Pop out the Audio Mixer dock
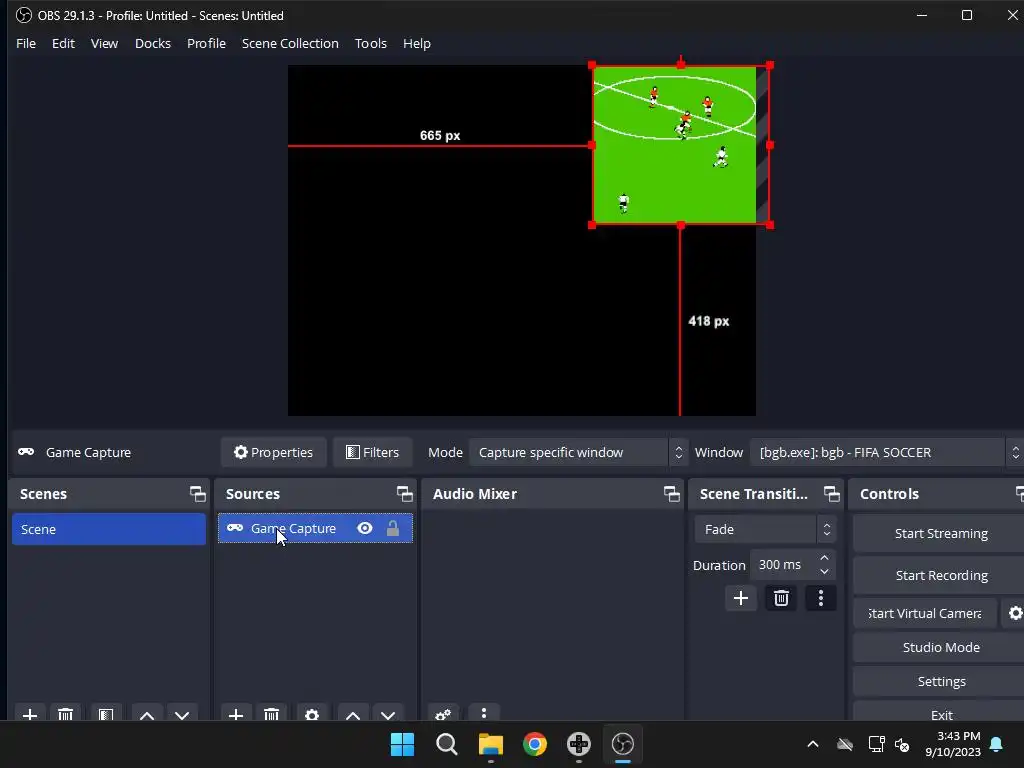 pyautogui.click(x=671, y=494)
